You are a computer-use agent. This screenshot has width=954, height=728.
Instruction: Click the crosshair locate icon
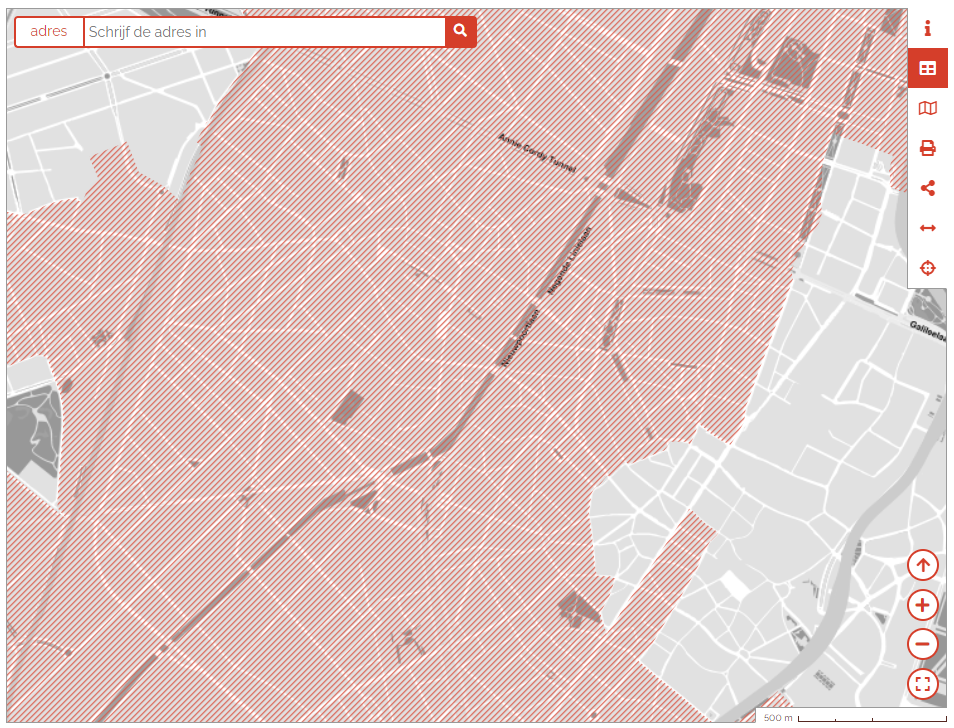[927, 268]
